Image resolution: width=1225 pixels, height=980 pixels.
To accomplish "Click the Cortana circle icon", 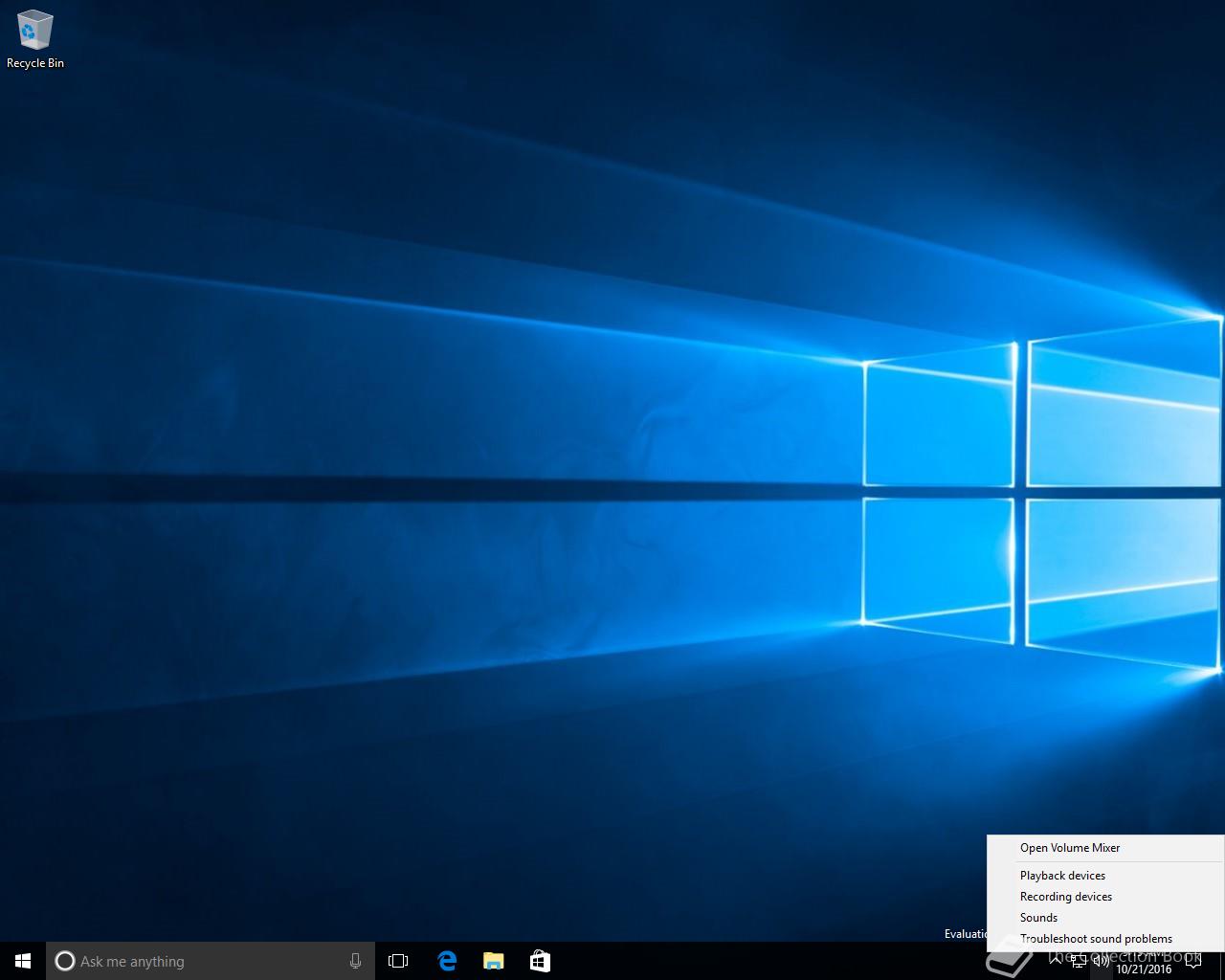I will point(65,961).
